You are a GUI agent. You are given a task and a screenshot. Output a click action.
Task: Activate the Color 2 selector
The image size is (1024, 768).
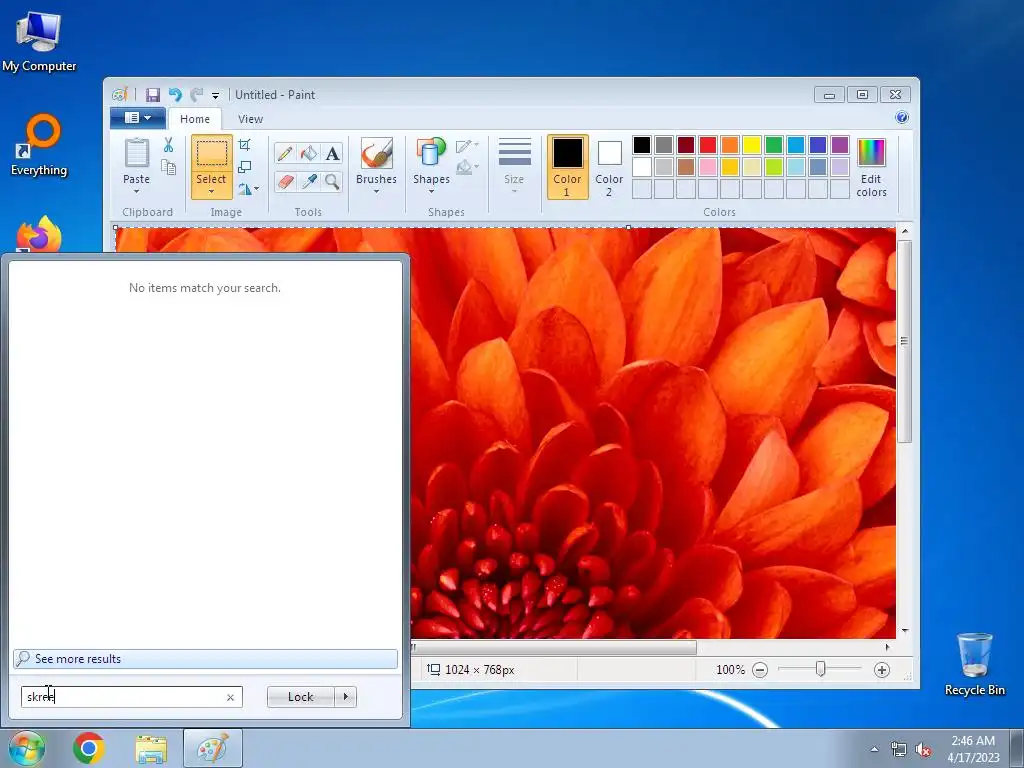pyautogui.click(x=609, y=167)
